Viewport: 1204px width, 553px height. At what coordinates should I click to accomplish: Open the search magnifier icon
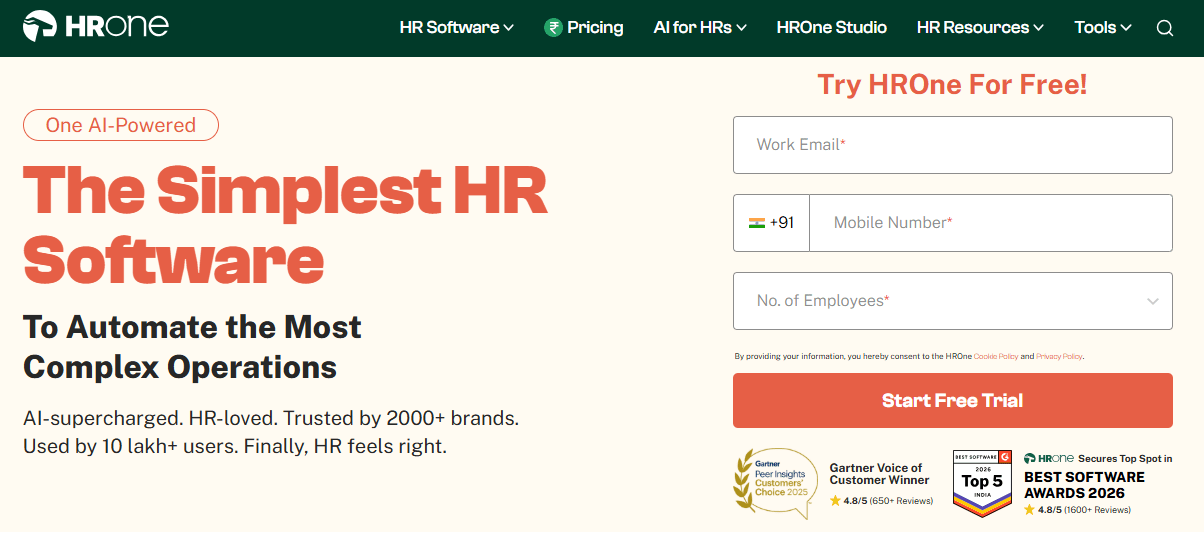[x=1165, y=28]
